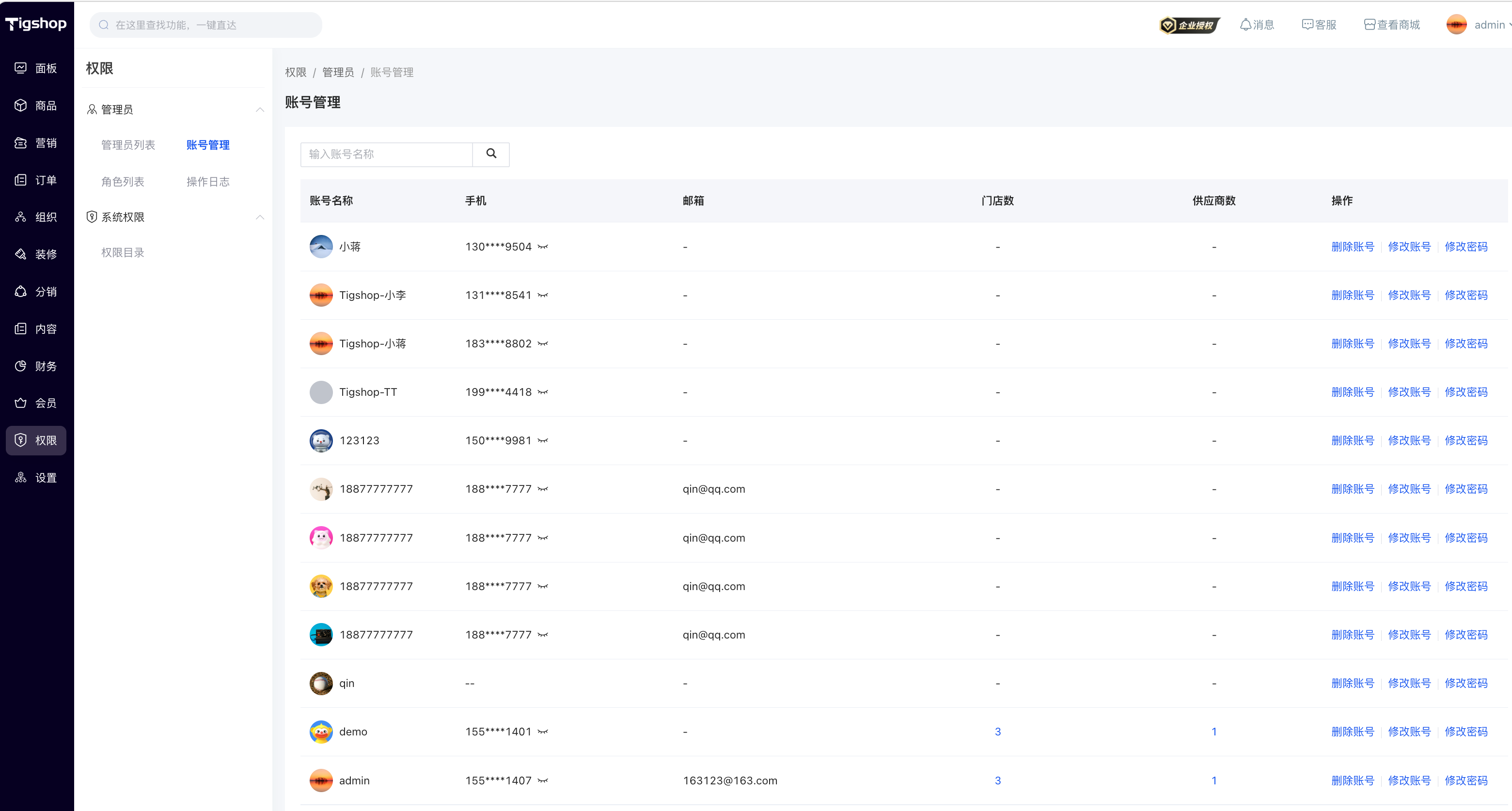
Task: Show hidden phone number for demo account
Action: click(x=543, y=732)
